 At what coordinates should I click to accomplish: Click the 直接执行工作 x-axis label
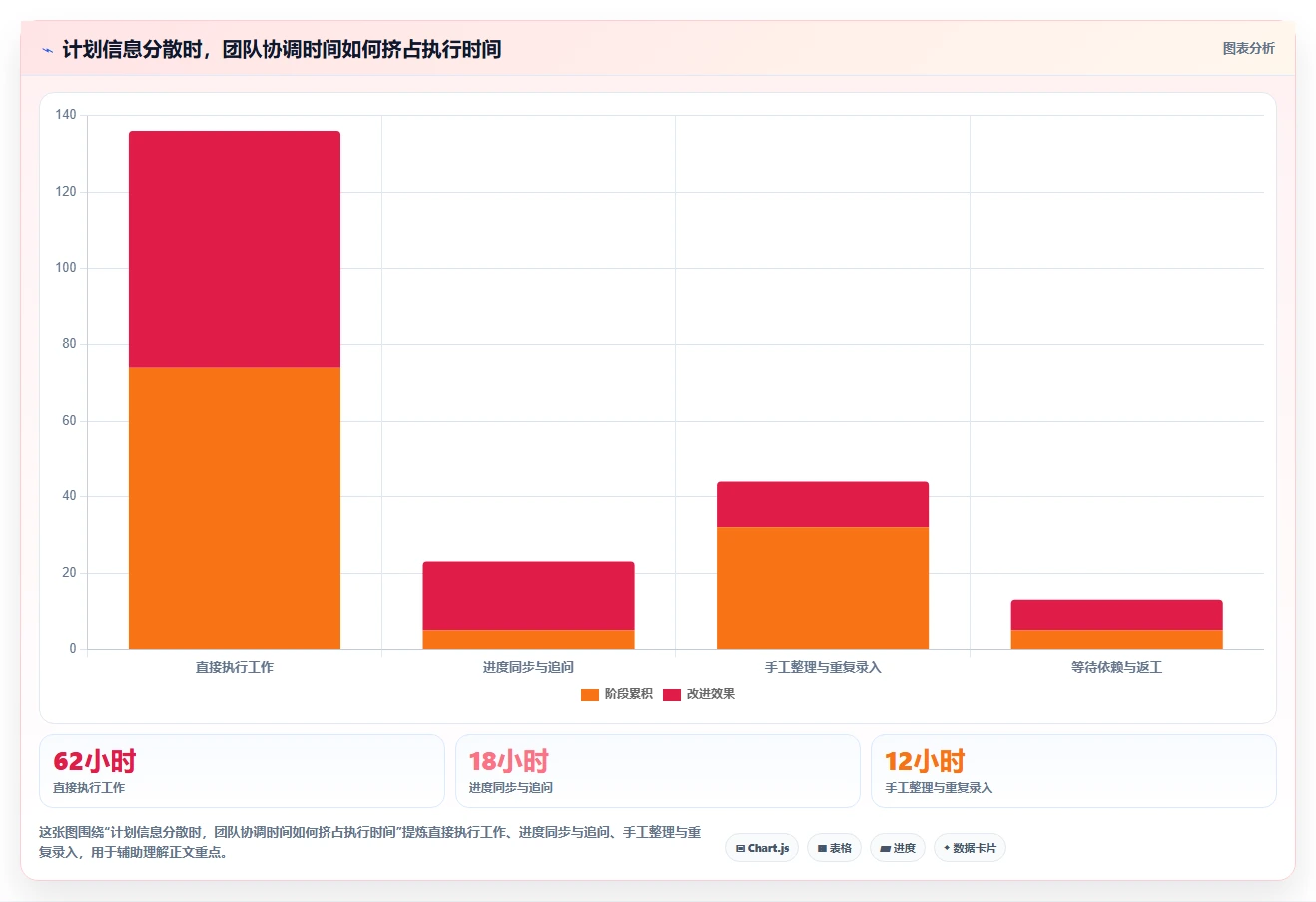click(x=235, y=667)
